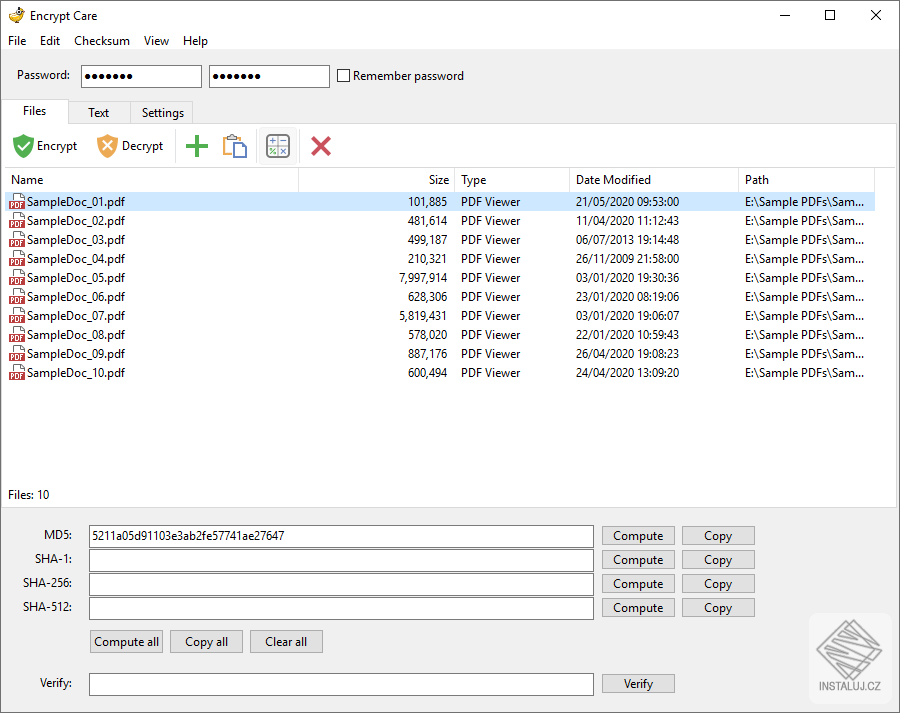The image size is (900, 713).
Task: Click Copy next to the MD5 hash
Action: click(x=718, y=535)
